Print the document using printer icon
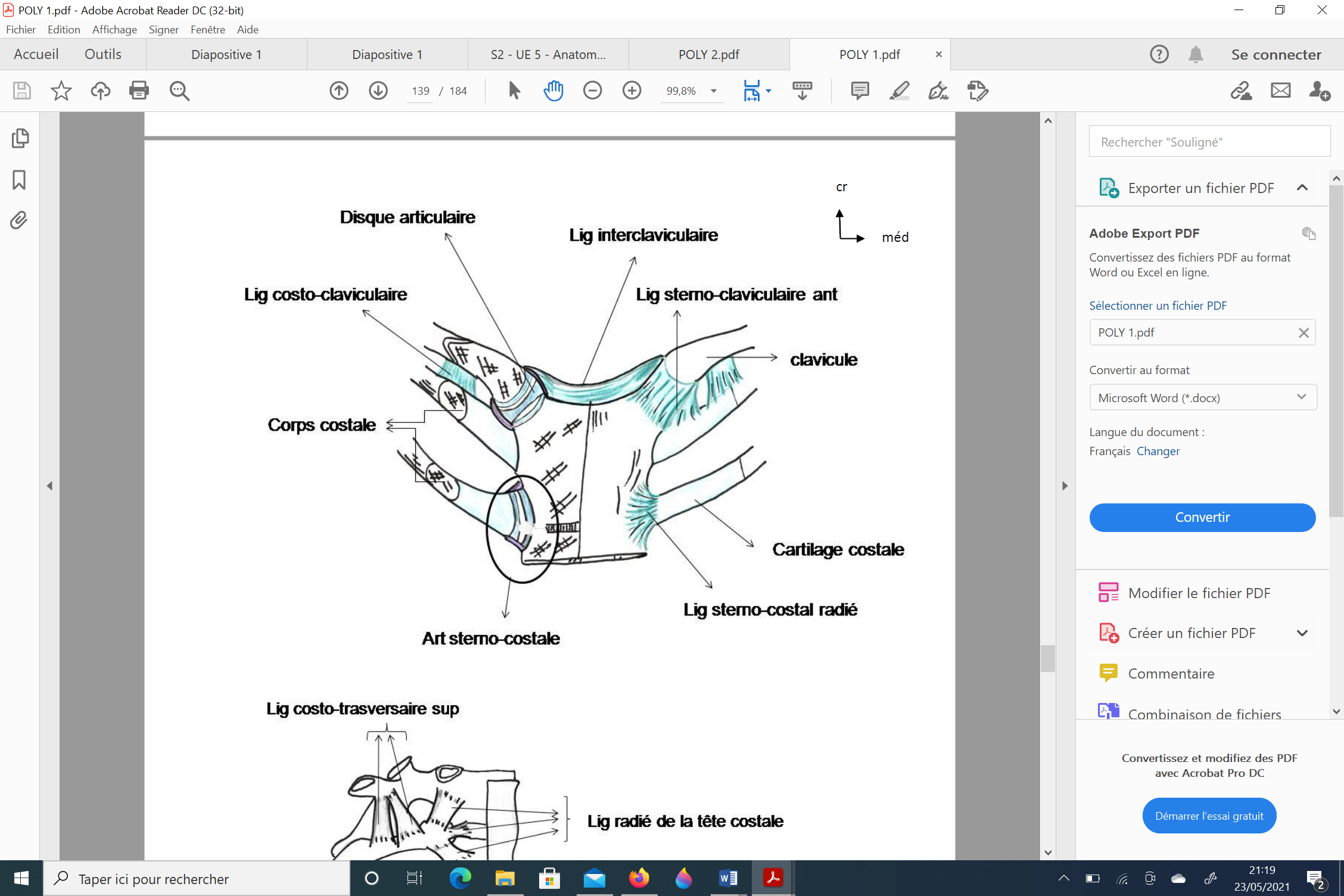The width and height of the screenshot is (1344, 896). tap(139, 91)
